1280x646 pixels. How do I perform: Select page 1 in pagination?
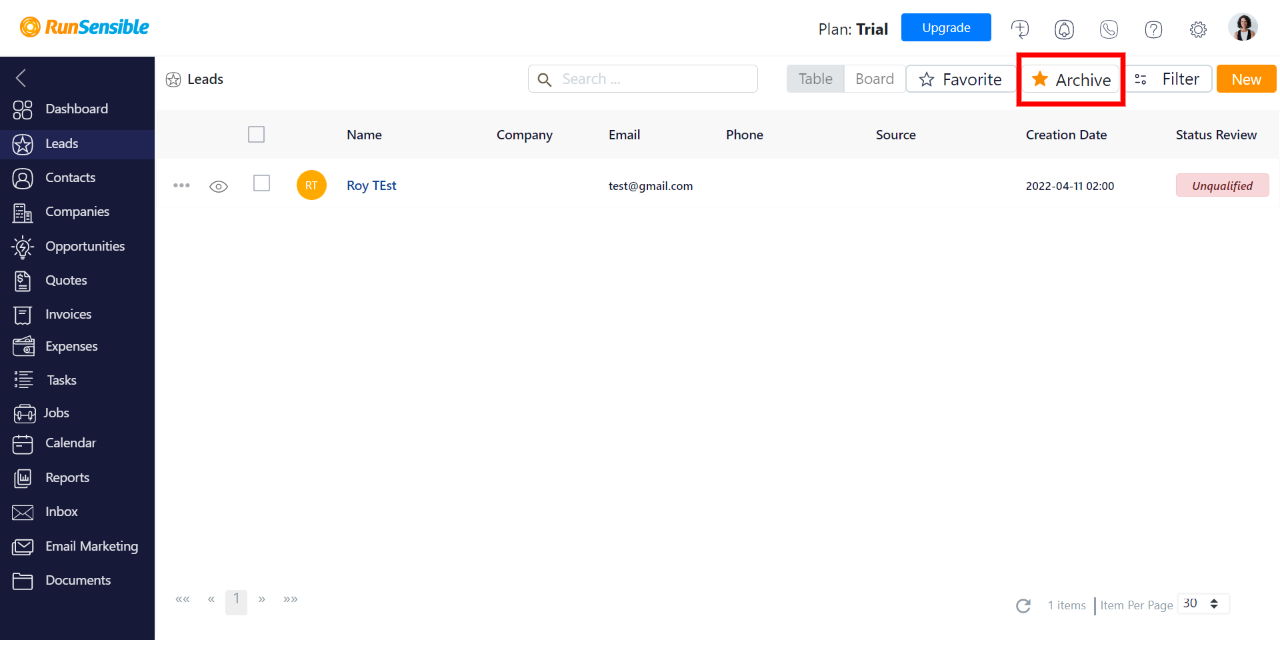pos(236,600)
